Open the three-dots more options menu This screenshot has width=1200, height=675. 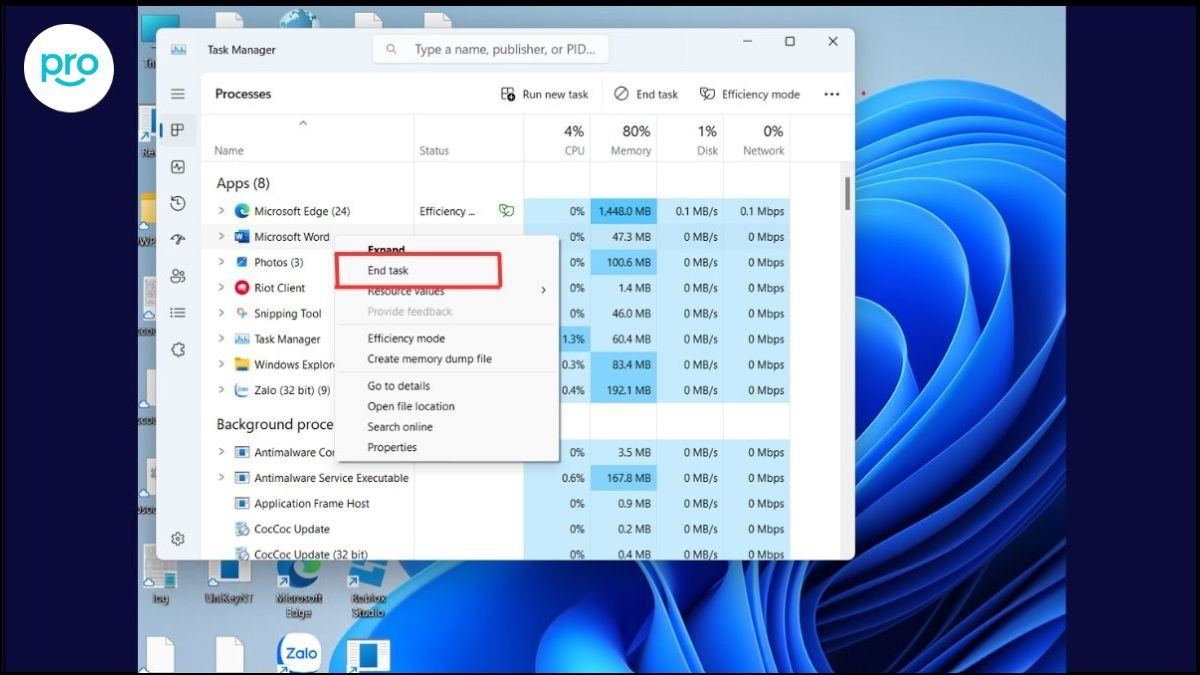832,94
